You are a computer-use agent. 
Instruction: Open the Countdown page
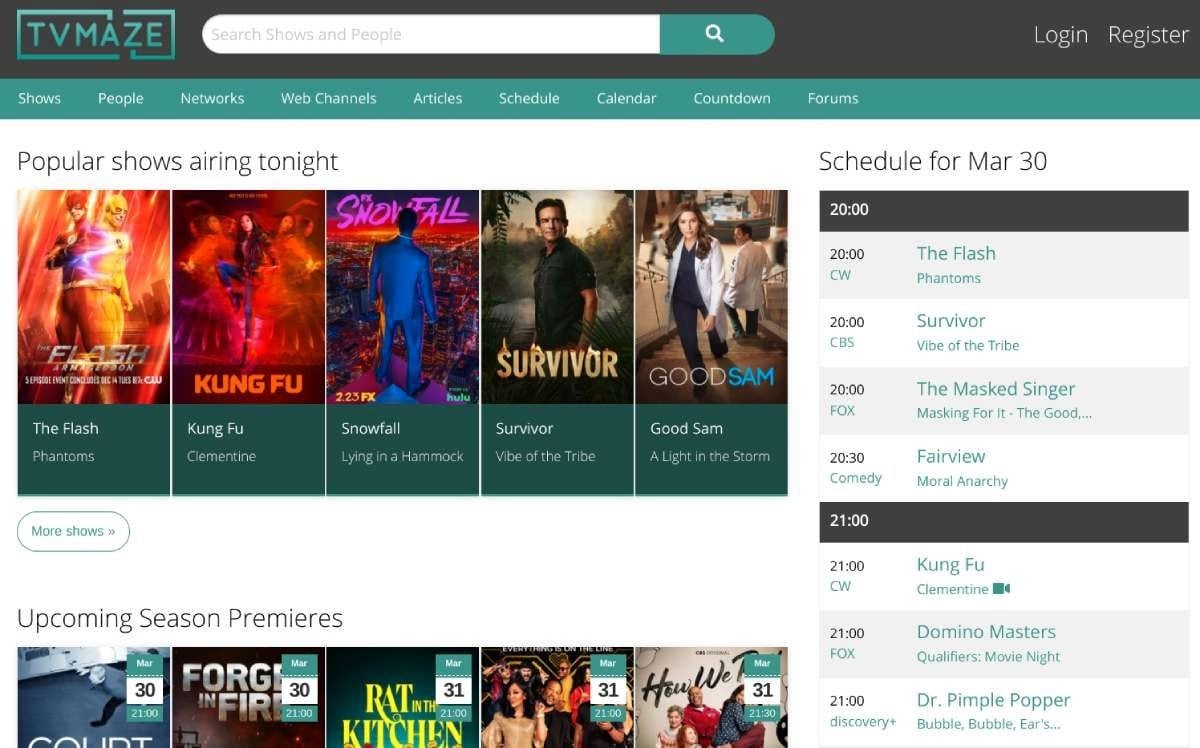coord(732,98)
